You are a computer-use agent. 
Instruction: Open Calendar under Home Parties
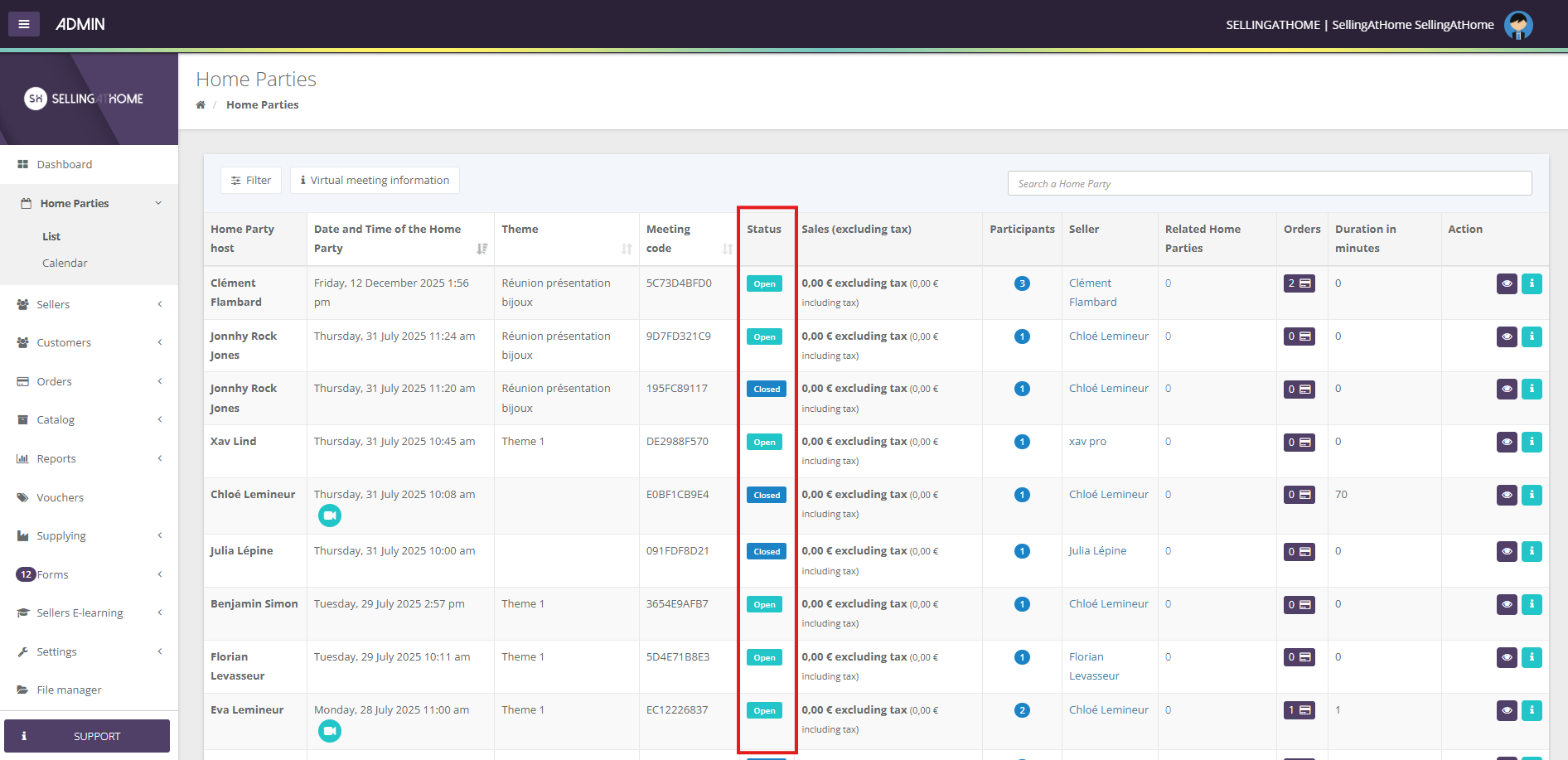[65, 263]
